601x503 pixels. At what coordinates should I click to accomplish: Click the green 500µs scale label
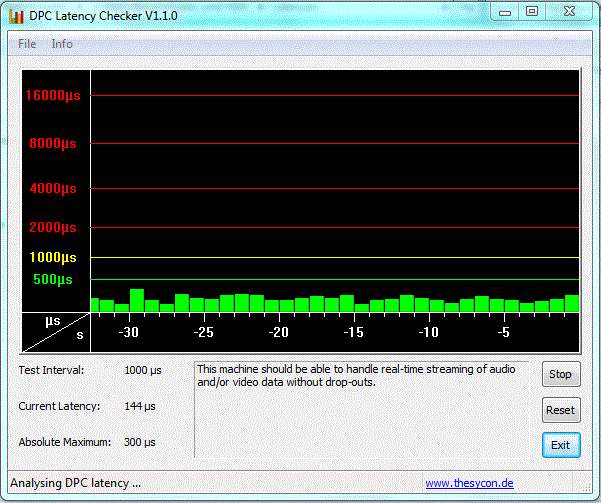(52, 279)
